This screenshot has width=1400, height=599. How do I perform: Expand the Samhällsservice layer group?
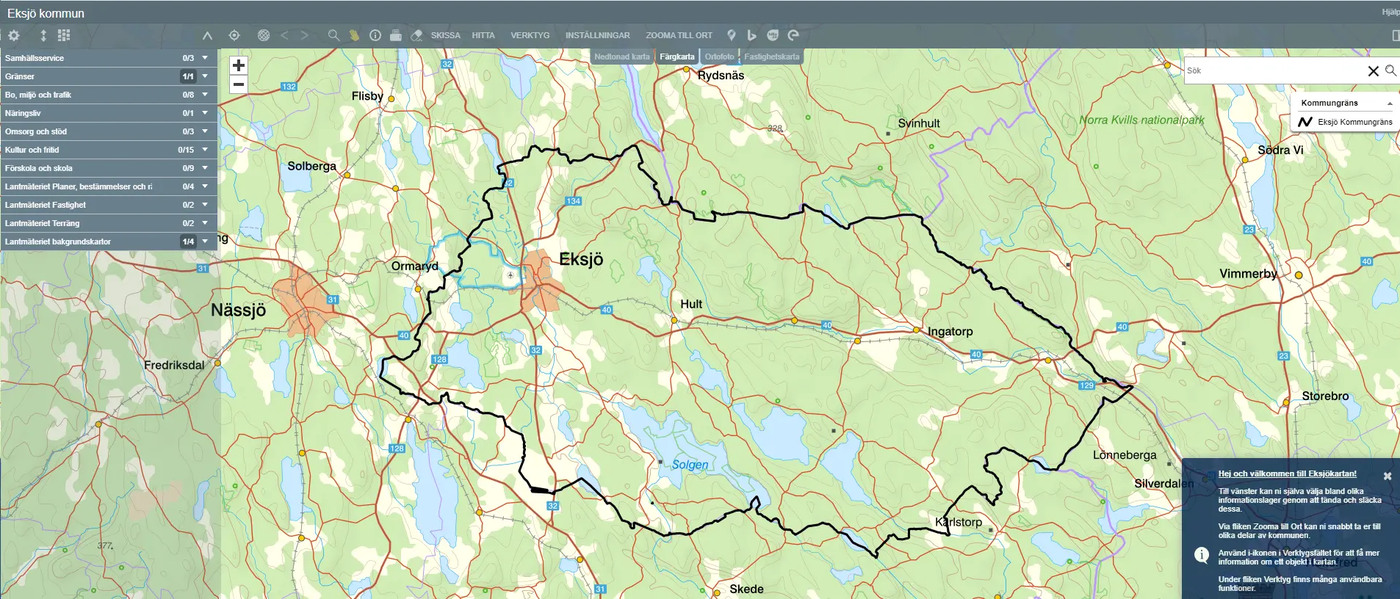point(203,58)
